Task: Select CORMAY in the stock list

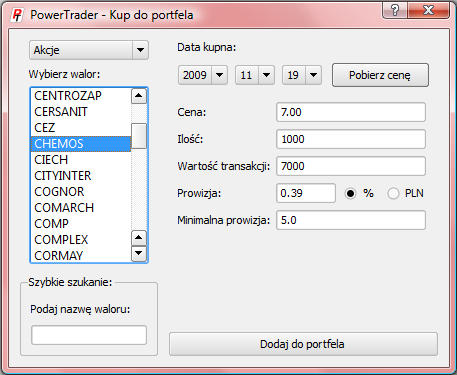Action: coord(81,255)
